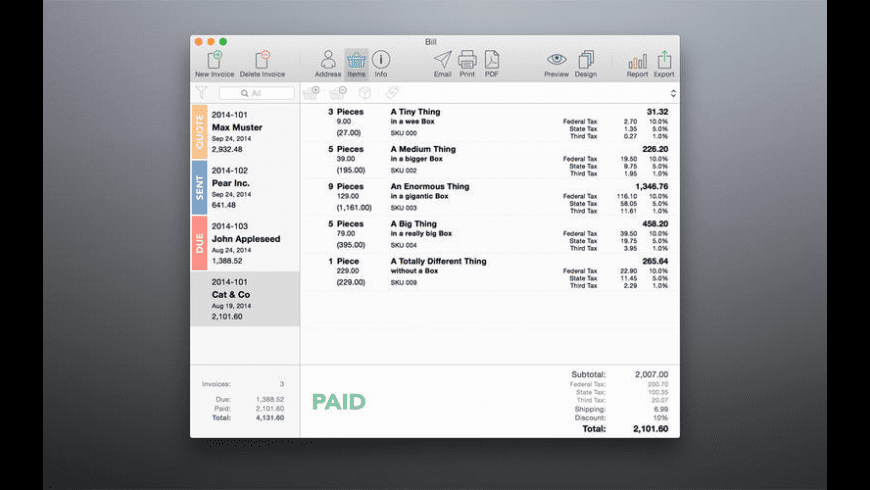Export invoice as PDF
Image resolution: width=870 pixels, height=490 pixels.
pyautogui.click(x=492, y=60)
